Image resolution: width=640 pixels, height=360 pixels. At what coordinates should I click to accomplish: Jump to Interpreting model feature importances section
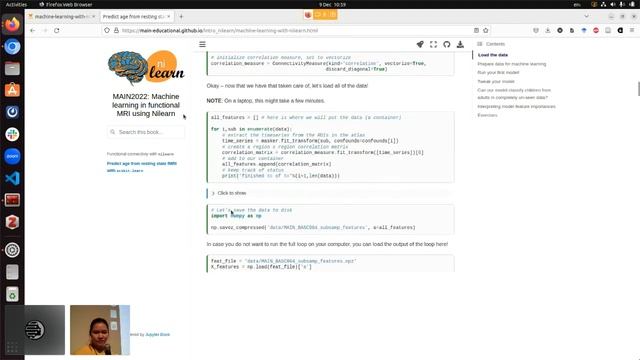point(516,106)
